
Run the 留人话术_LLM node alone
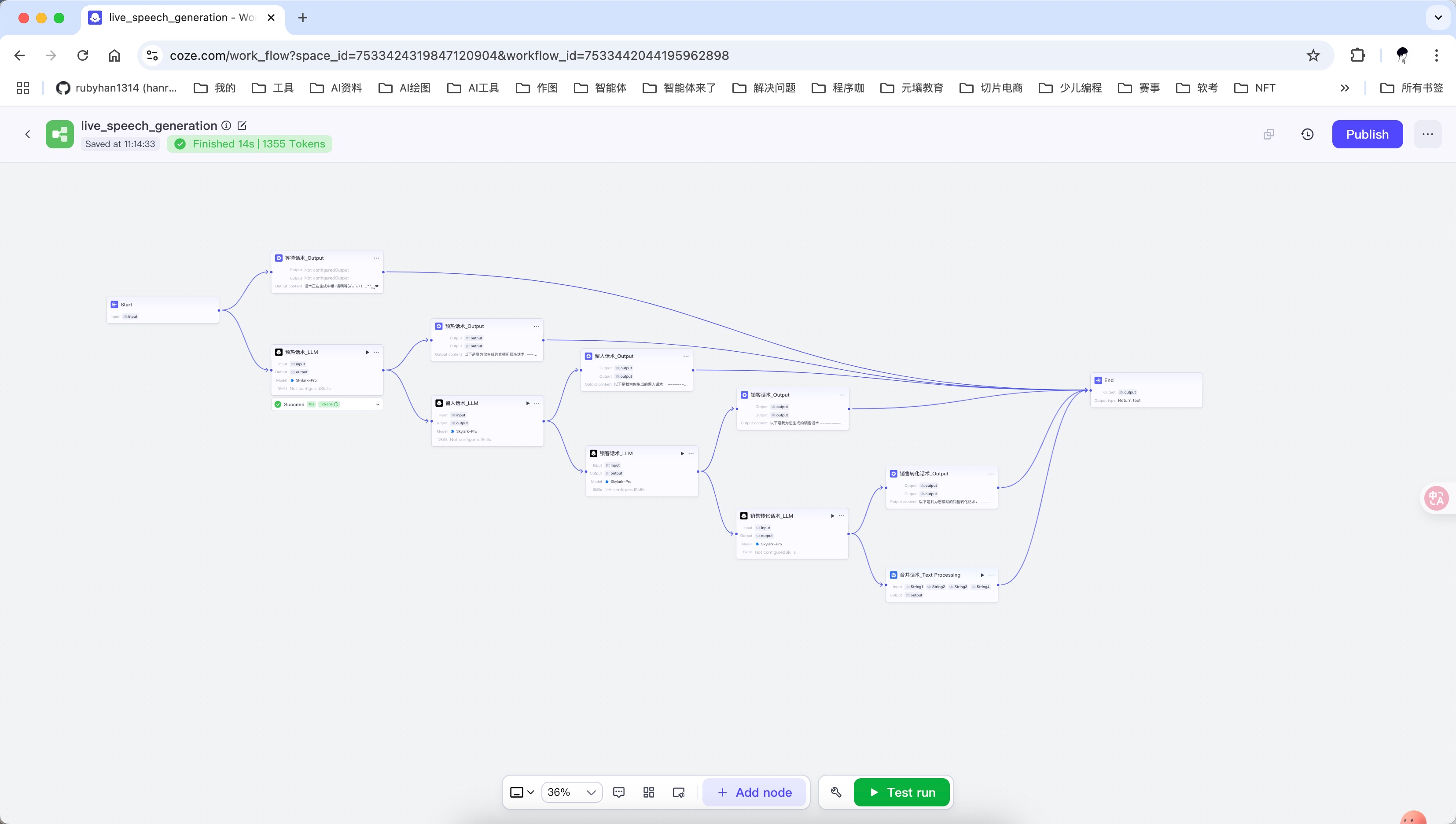pos(527,403)
